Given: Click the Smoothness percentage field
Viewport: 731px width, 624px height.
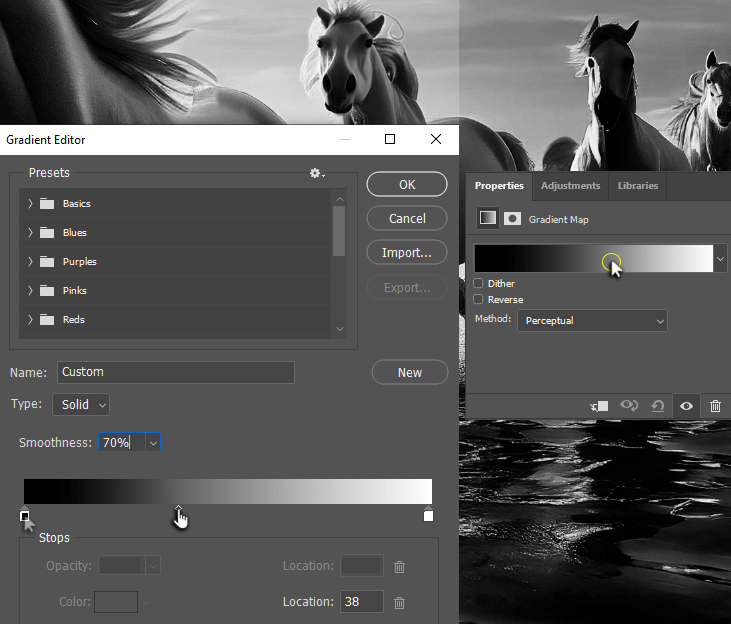Looking at the screenshot, I should [122, 443].
